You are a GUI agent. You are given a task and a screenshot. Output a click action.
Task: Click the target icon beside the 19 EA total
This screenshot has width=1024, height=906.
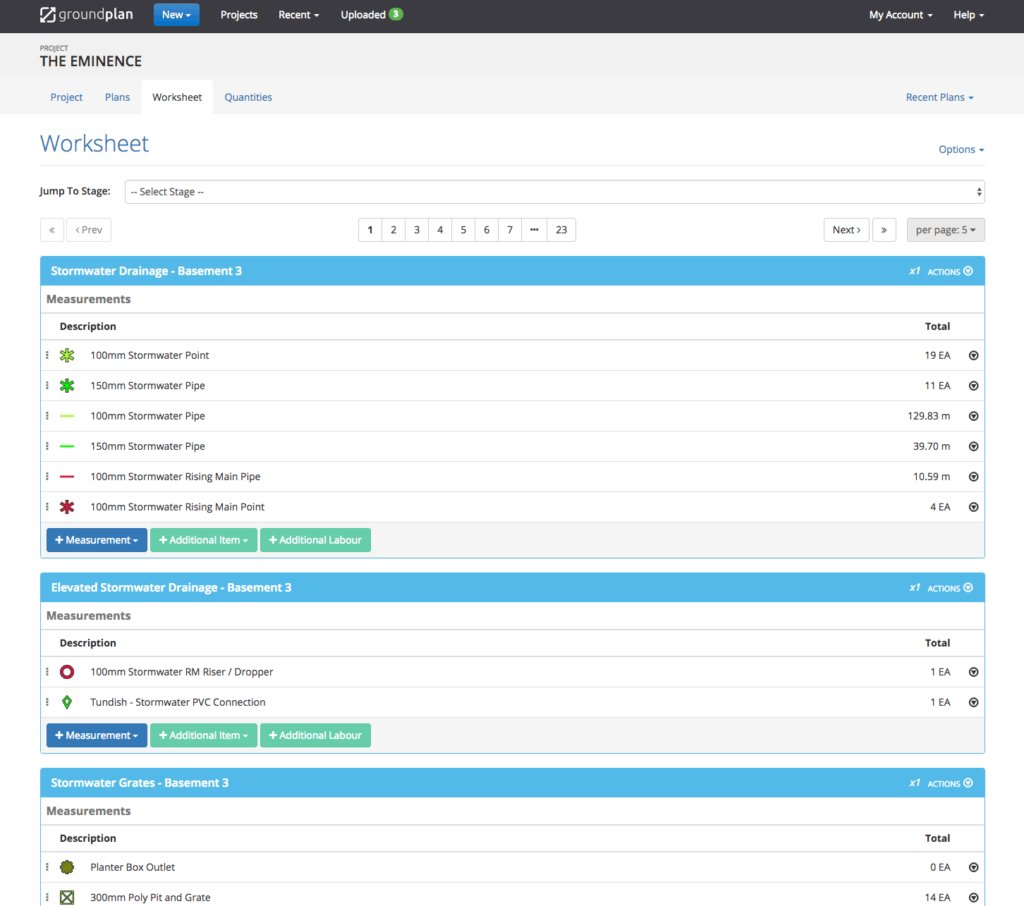(x=973, y=355)
